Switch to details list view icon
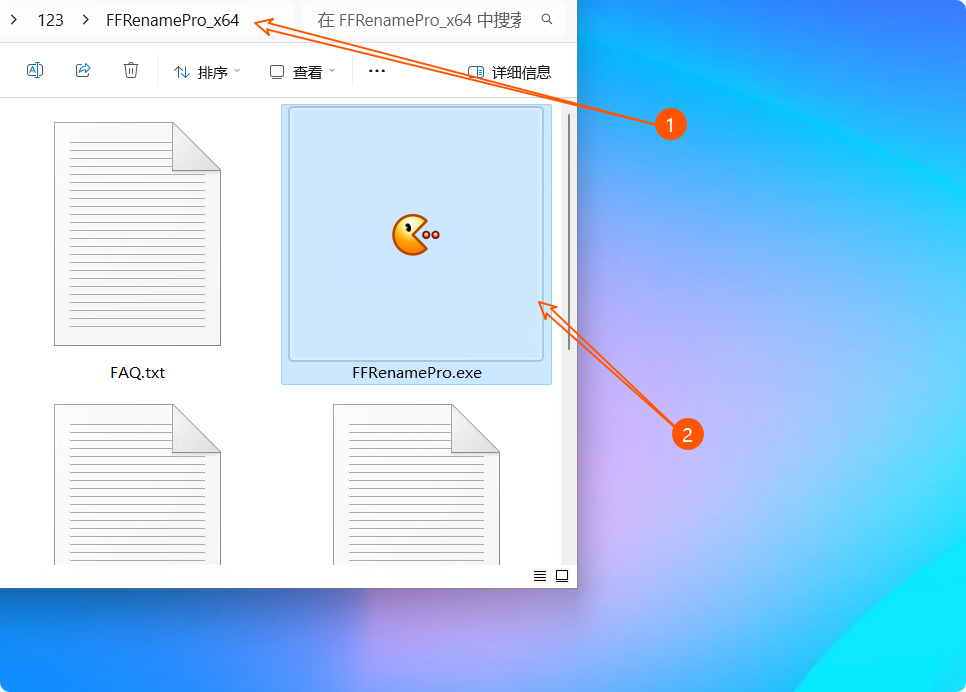This screenshot has height=692, width=966. point(540,576)
